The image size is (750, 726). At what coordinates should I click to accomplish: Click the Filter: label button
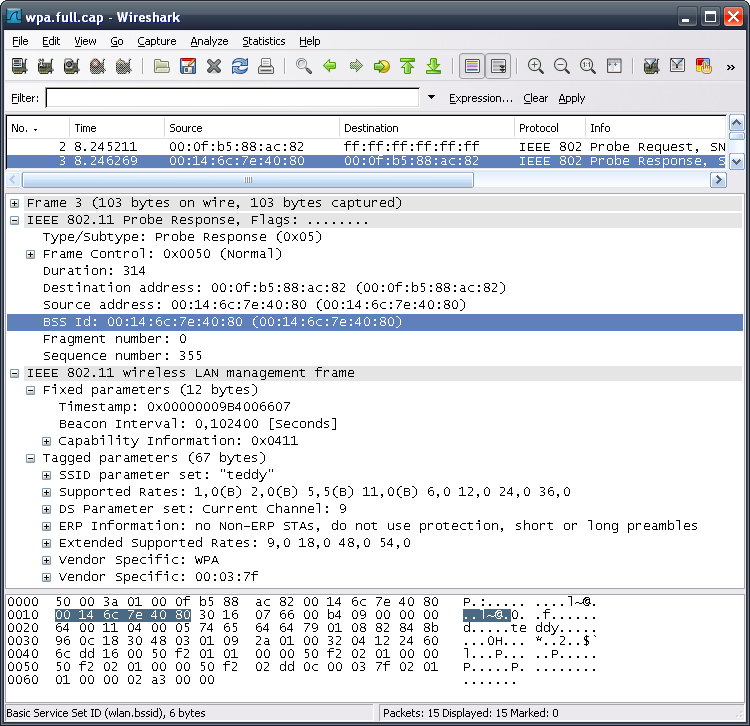pos(25,98)
